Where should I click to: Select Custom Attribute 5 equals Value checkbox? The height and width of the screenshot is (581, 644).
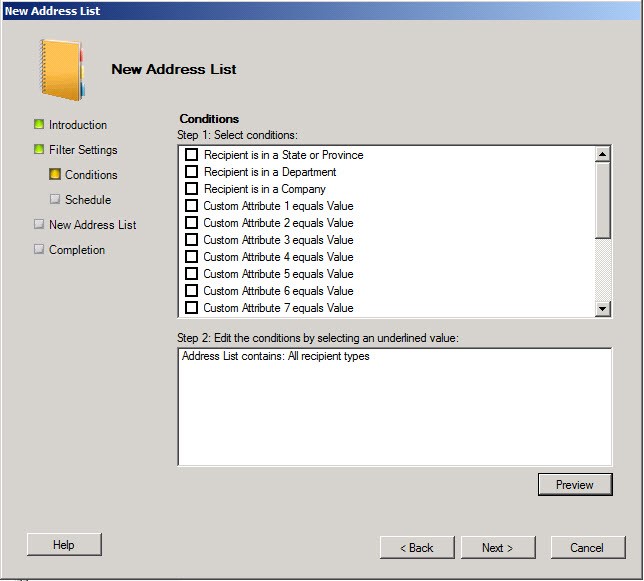click(191, 274)
